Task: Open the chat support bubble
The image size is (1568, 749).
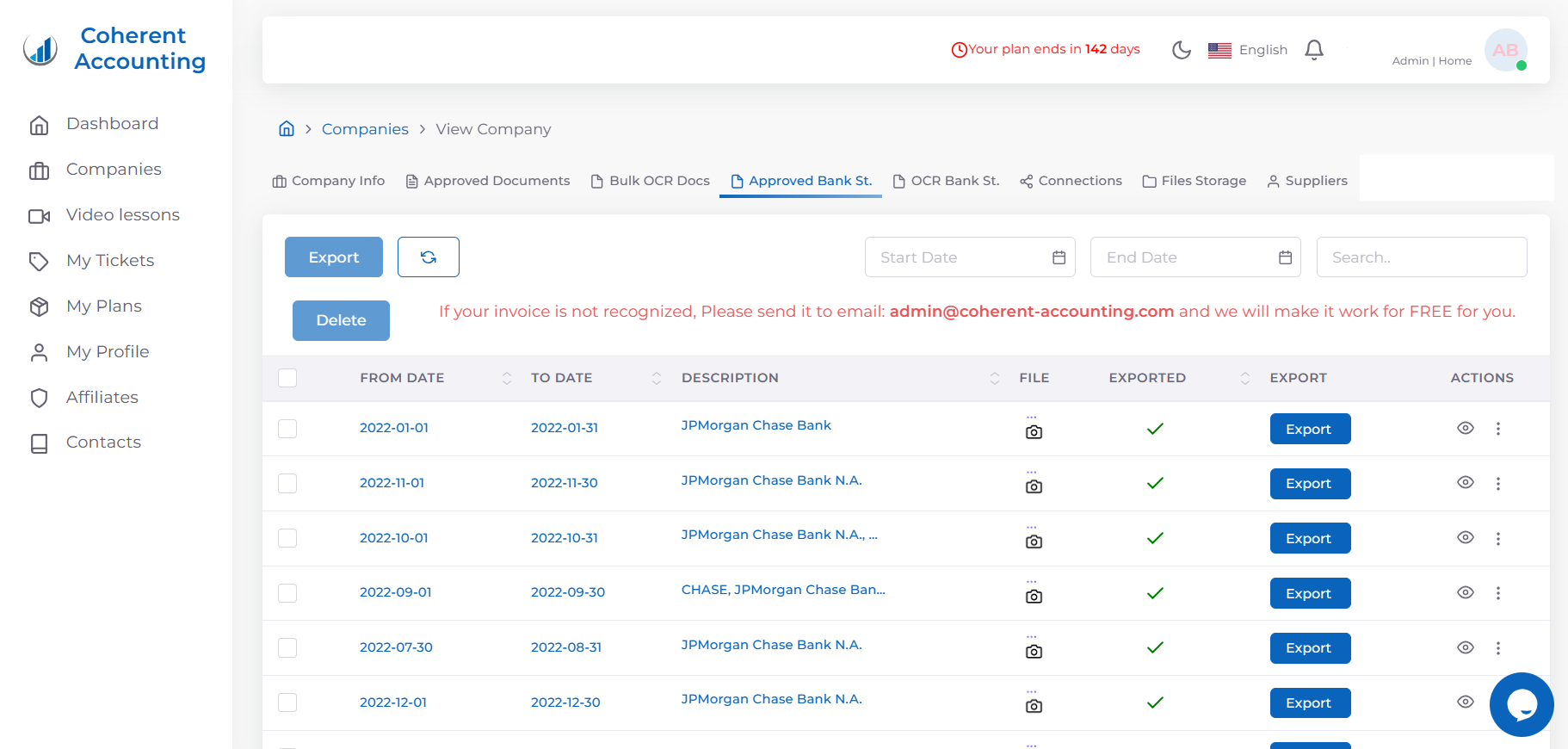Action: click(x=1521, y=704)
